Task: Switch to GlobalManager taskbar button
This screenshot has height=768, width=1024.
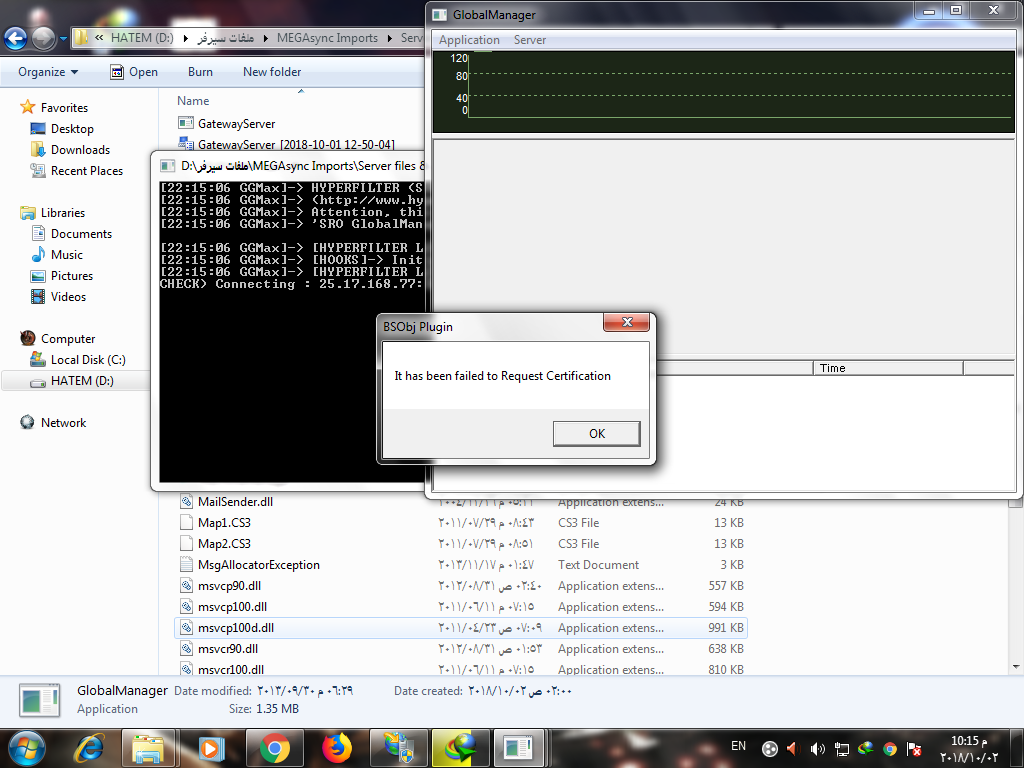Action: [x=519, y=748]
